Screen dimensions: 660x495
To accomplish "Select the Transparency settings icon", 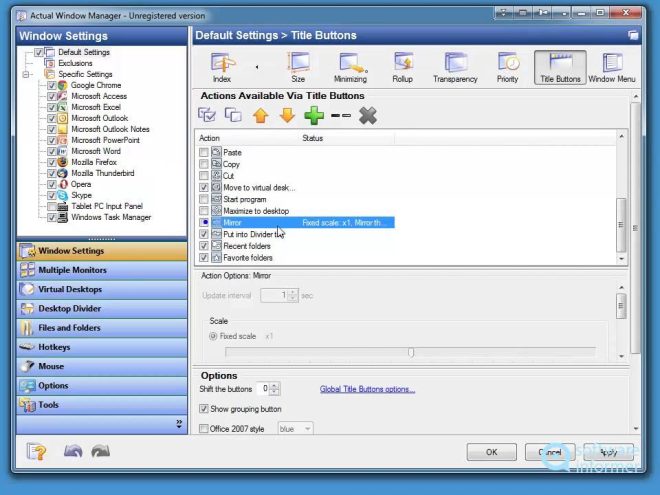I will pyautogui.click(x=455, y=66).
